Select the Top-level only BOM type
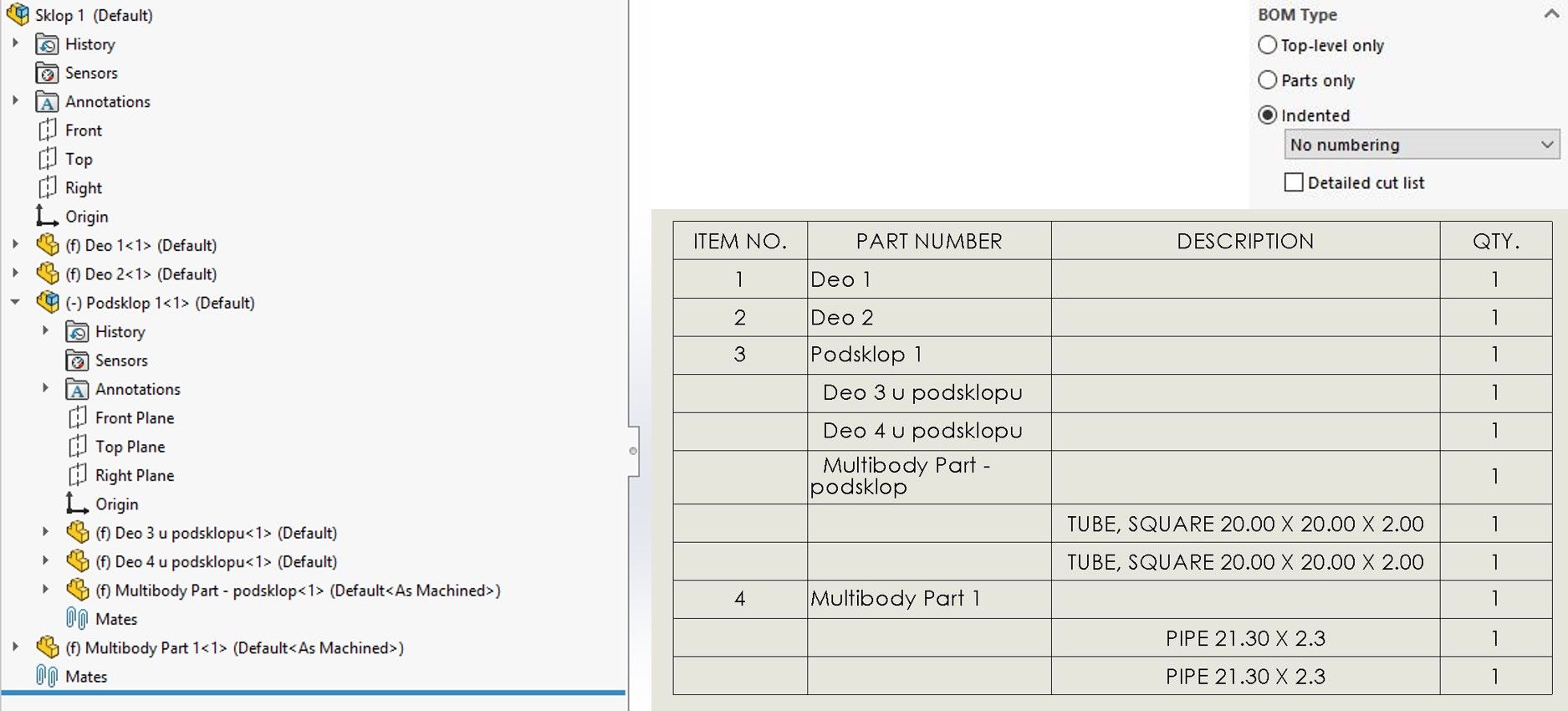This screenshot has height=711, width=1568. [x=1268, y=45]
